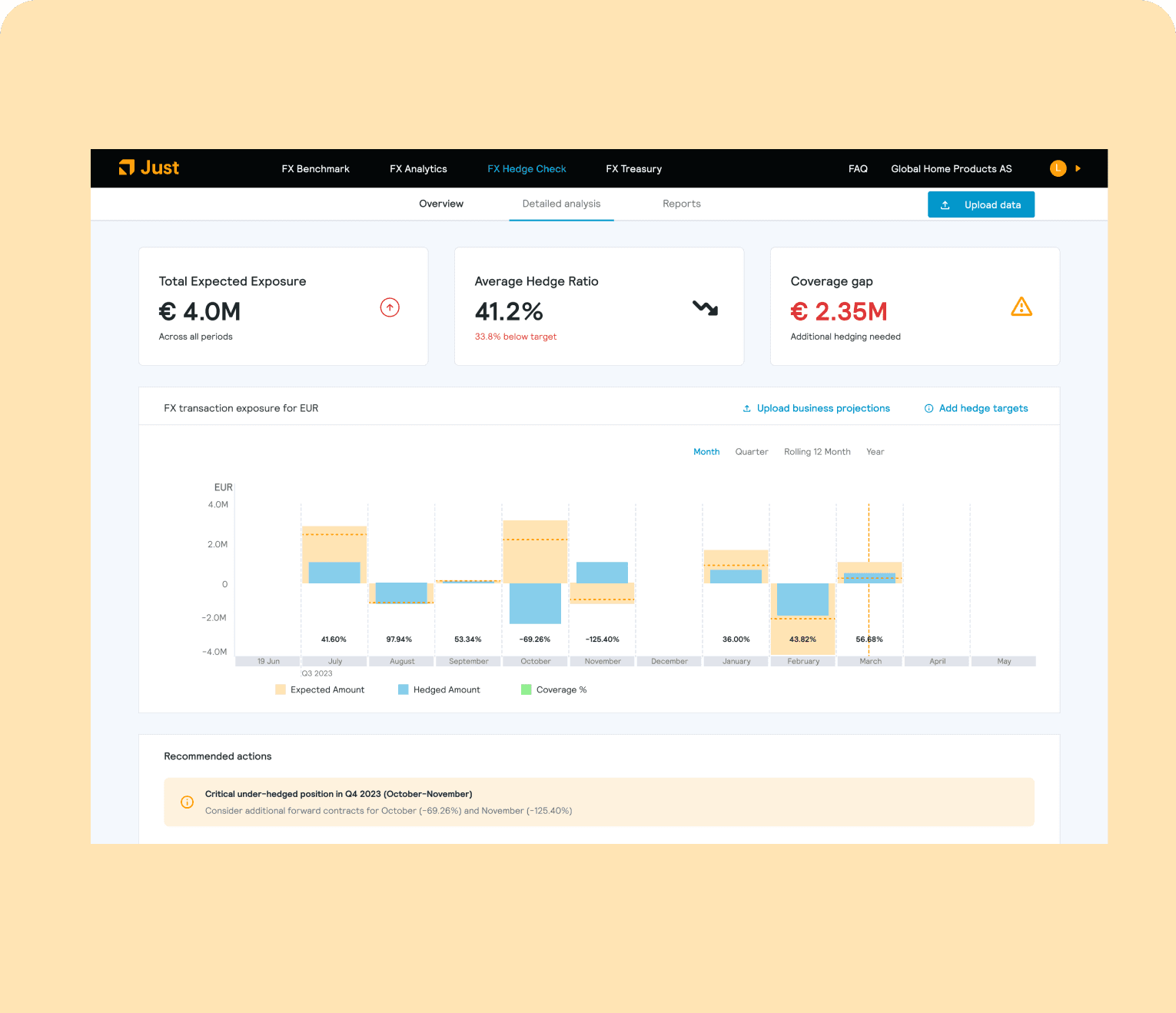1176x1013 pixels.
Task: Click the August month label on axis
Action: pyautogui.click(x=402, y=661)
